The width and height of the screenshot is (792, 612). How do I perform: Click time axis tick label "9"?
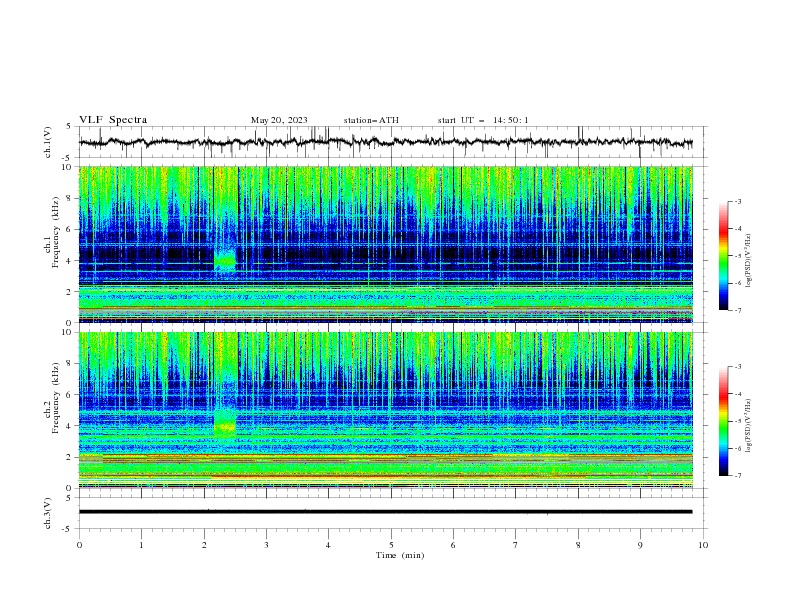pyautogui.click(x=640, y=545)
